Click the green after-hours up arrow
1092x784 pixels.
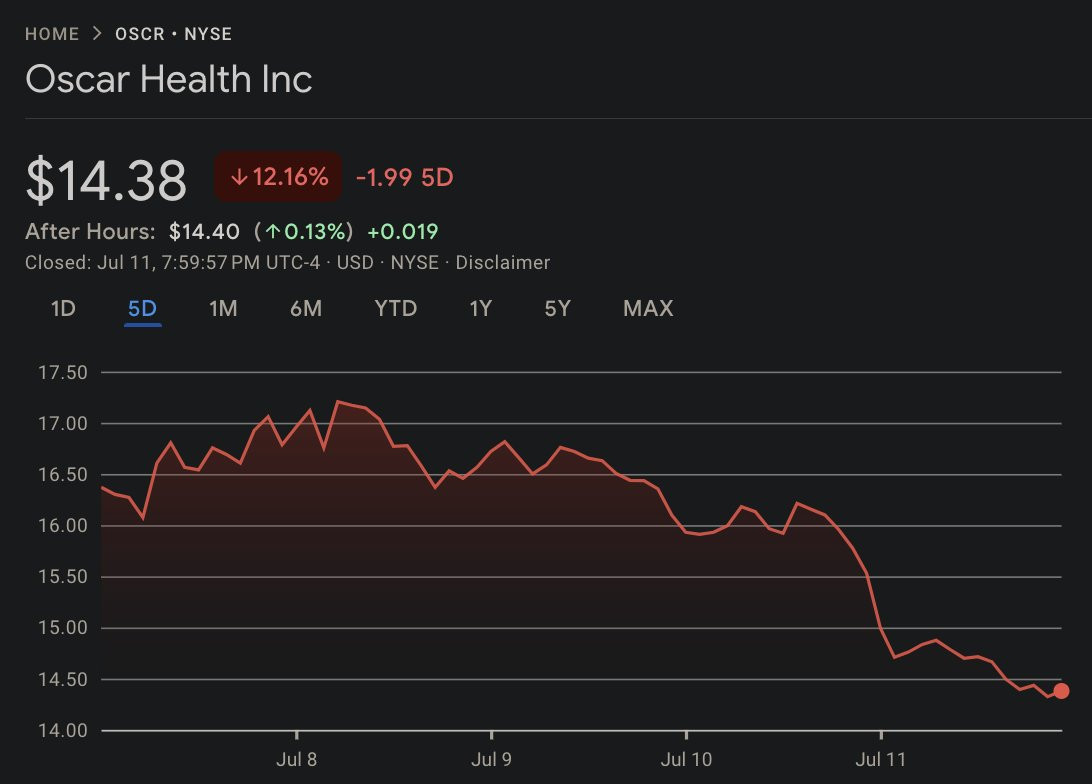point(271,232)
